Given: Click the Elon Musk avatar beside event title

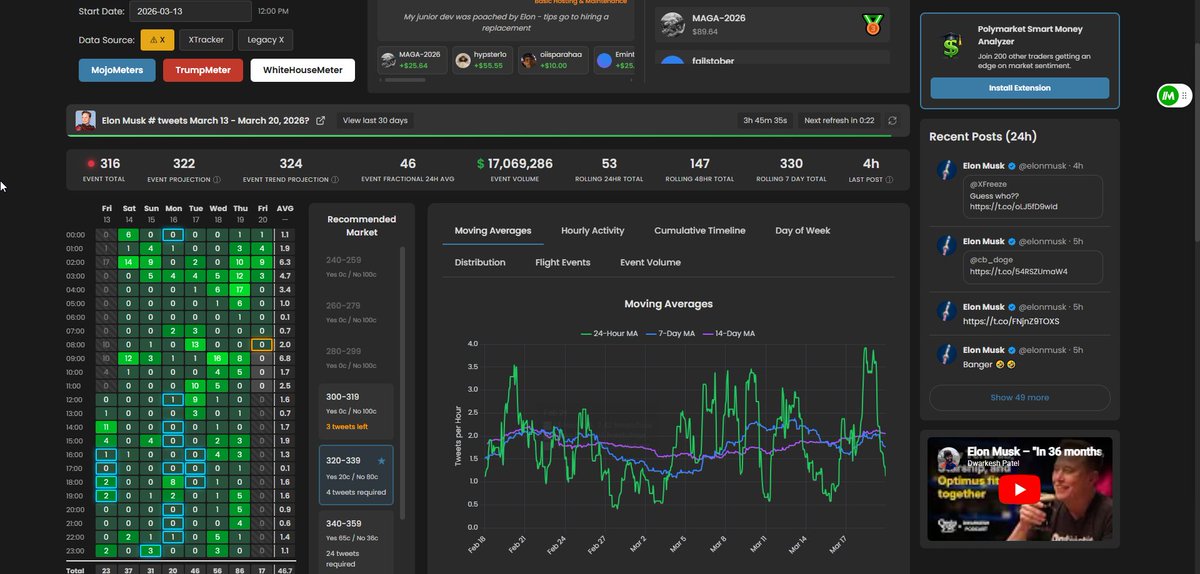Looking at the screenshot, I should [85, 120].
